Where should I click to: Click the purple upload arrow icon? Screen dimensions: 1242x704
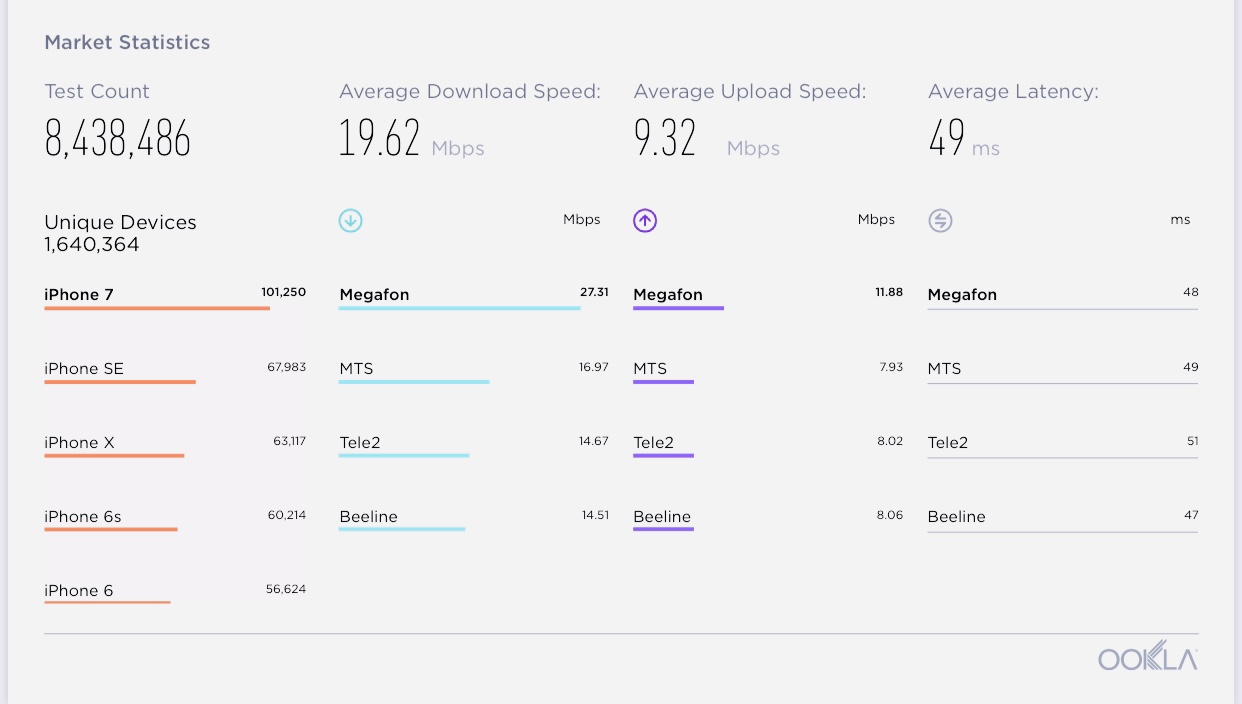(645, 221)
